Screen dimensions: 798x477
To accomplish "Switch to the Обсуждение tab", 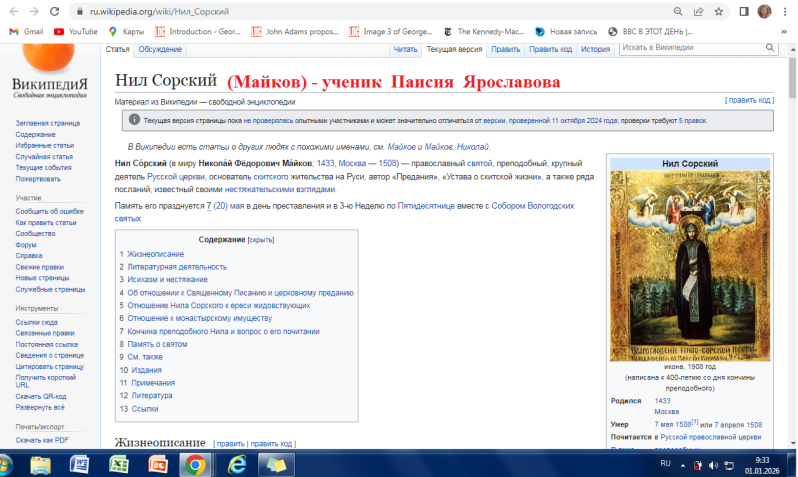I will click(160, 49).
